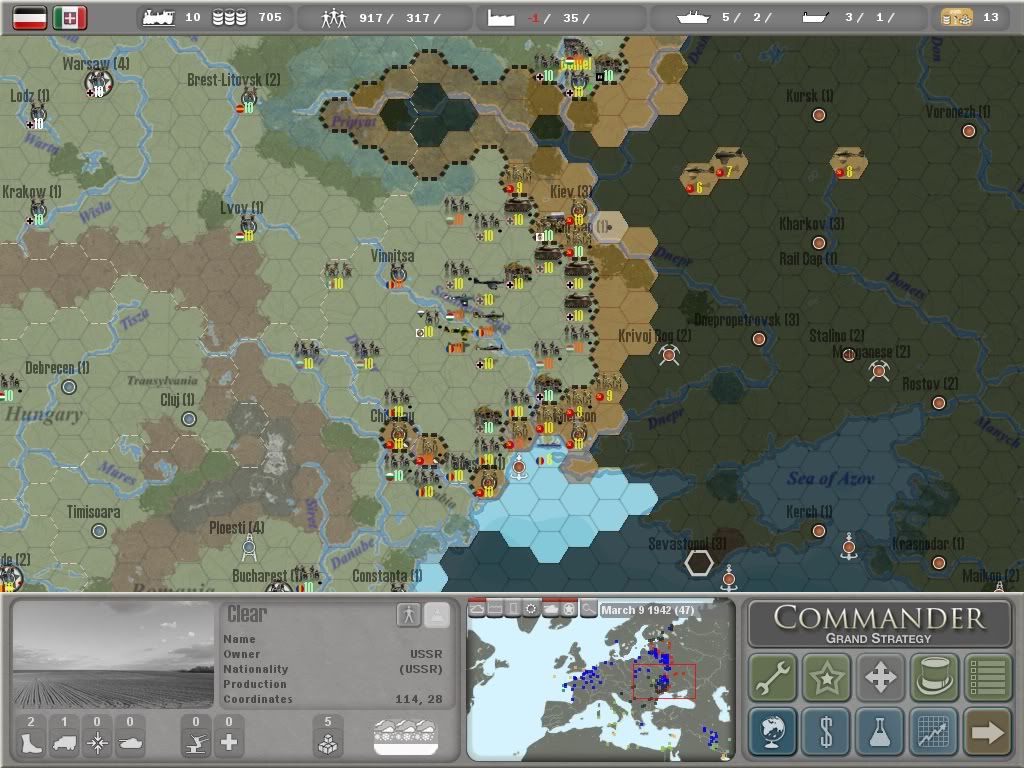The image size is (1024, 768).
Task: Click the Manganese mine icon
Action: (879, 372)
